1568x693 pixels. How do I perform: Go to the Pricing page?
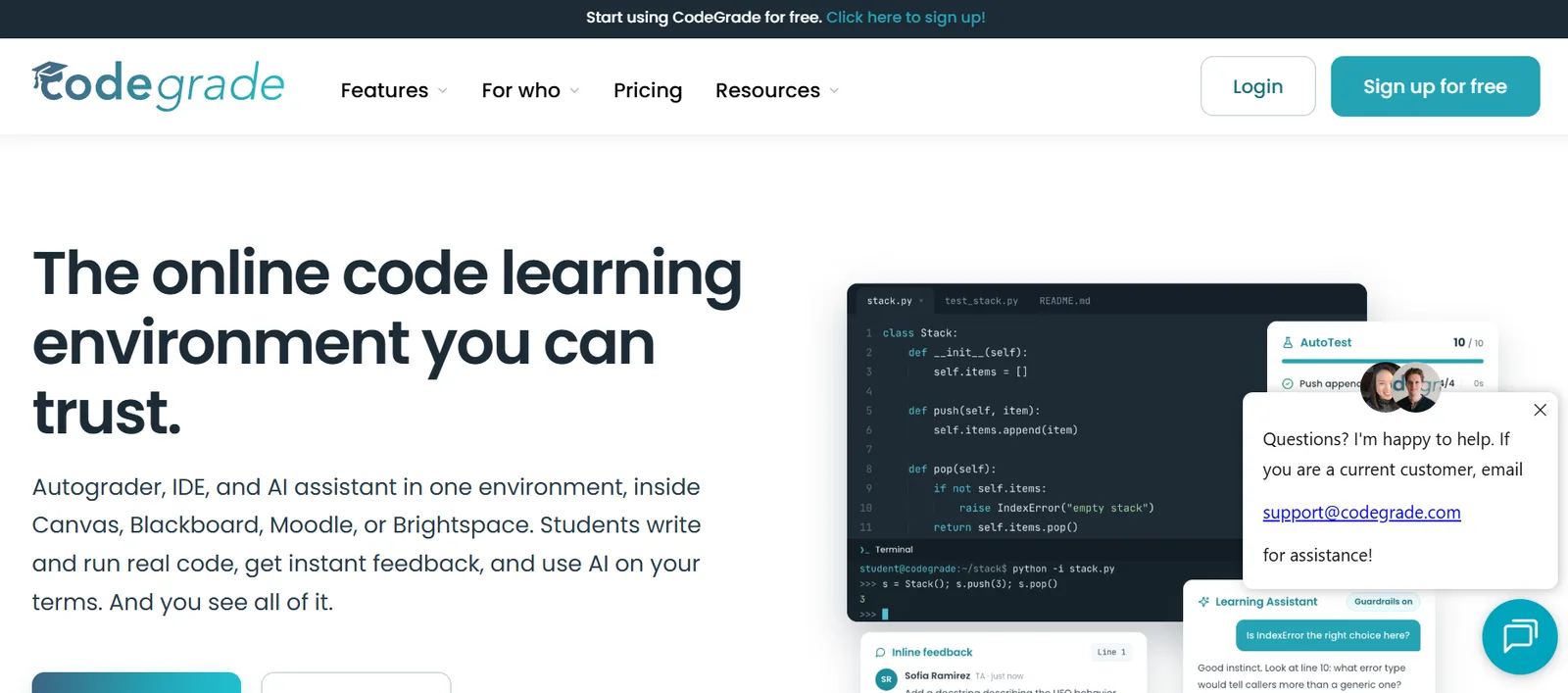(648, 90)
